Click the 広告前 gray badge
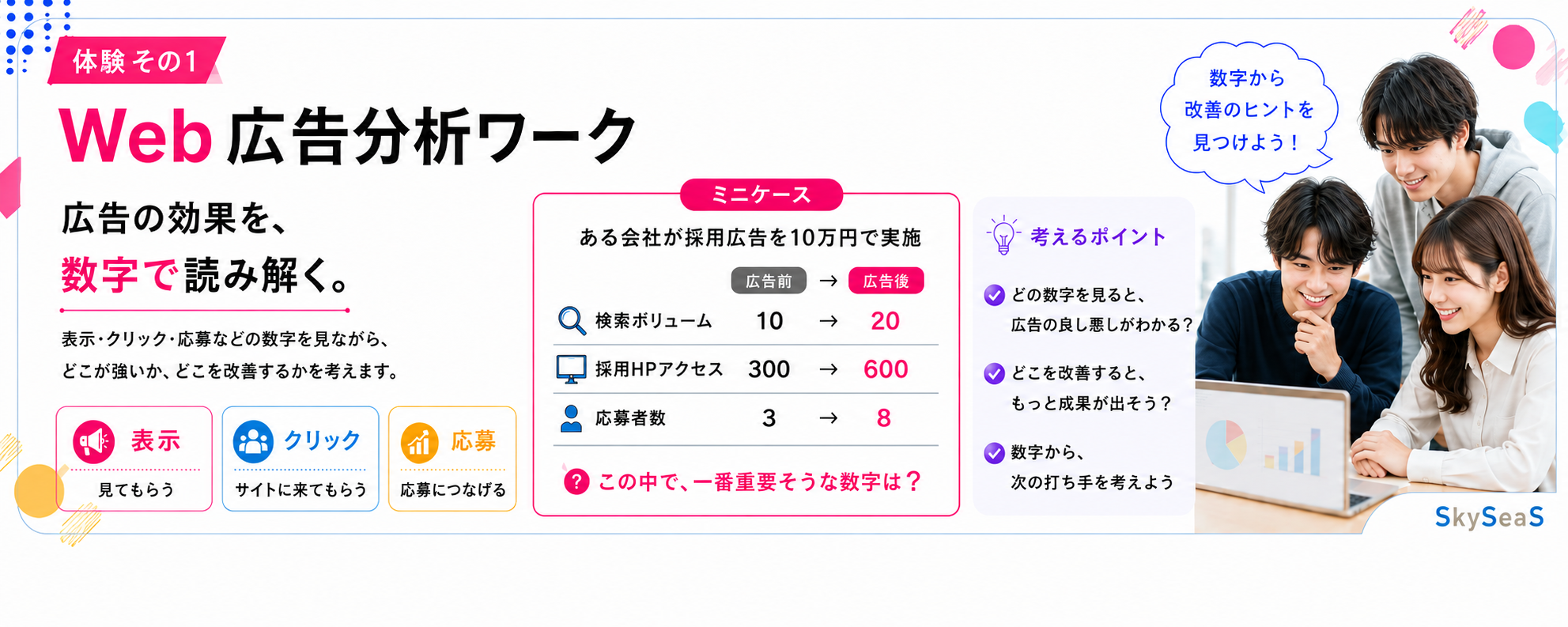Screen dimensions: 1568x627 769,281
